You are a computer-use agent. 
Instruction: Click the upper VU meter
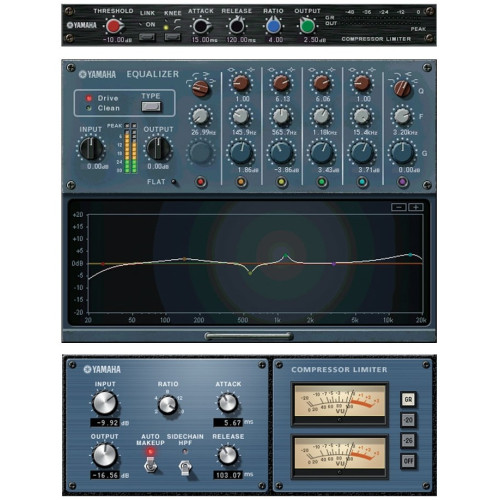340,404
